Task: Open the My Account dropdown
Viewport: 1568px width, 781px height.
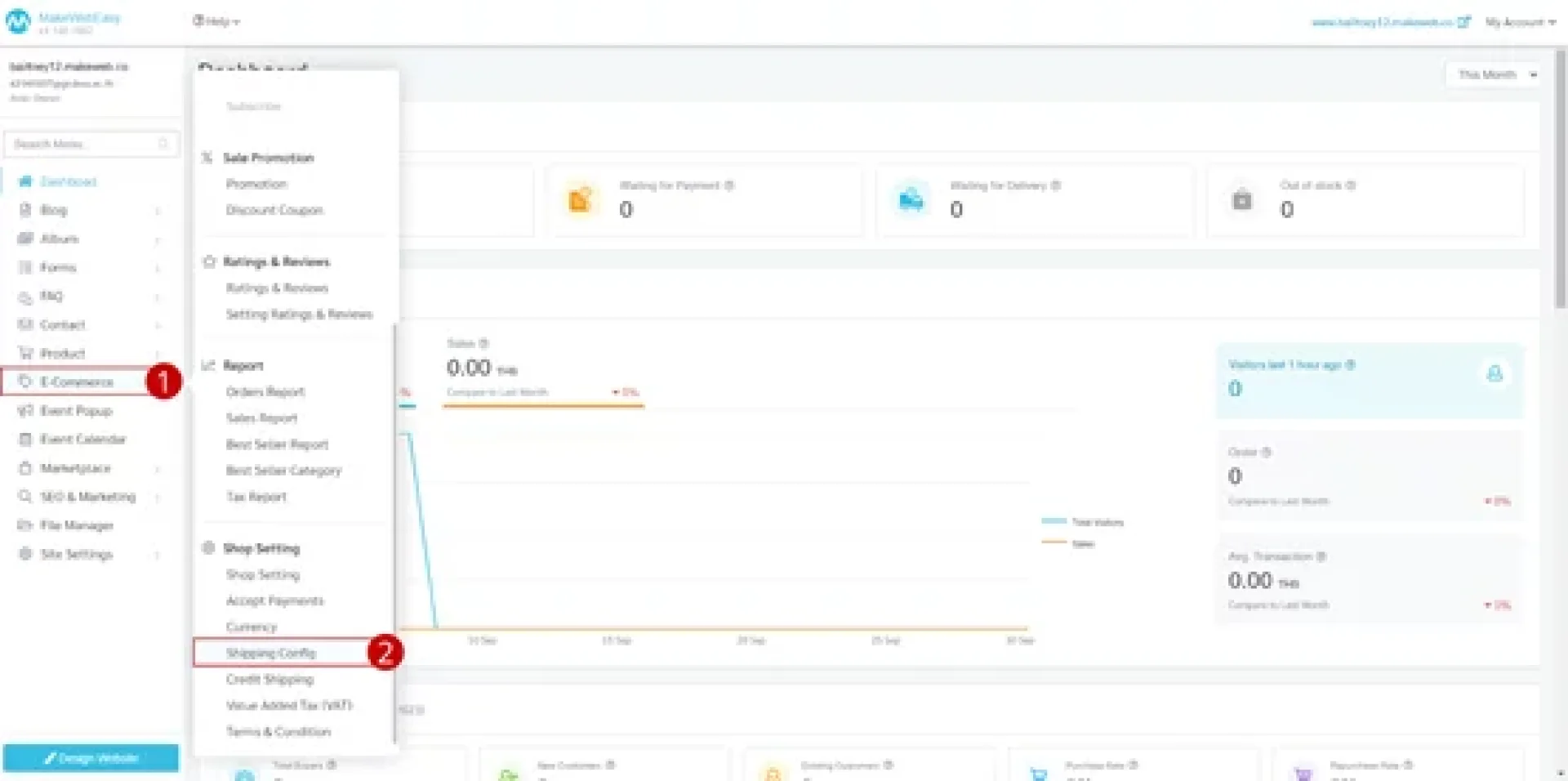Action: (1519, 22)
